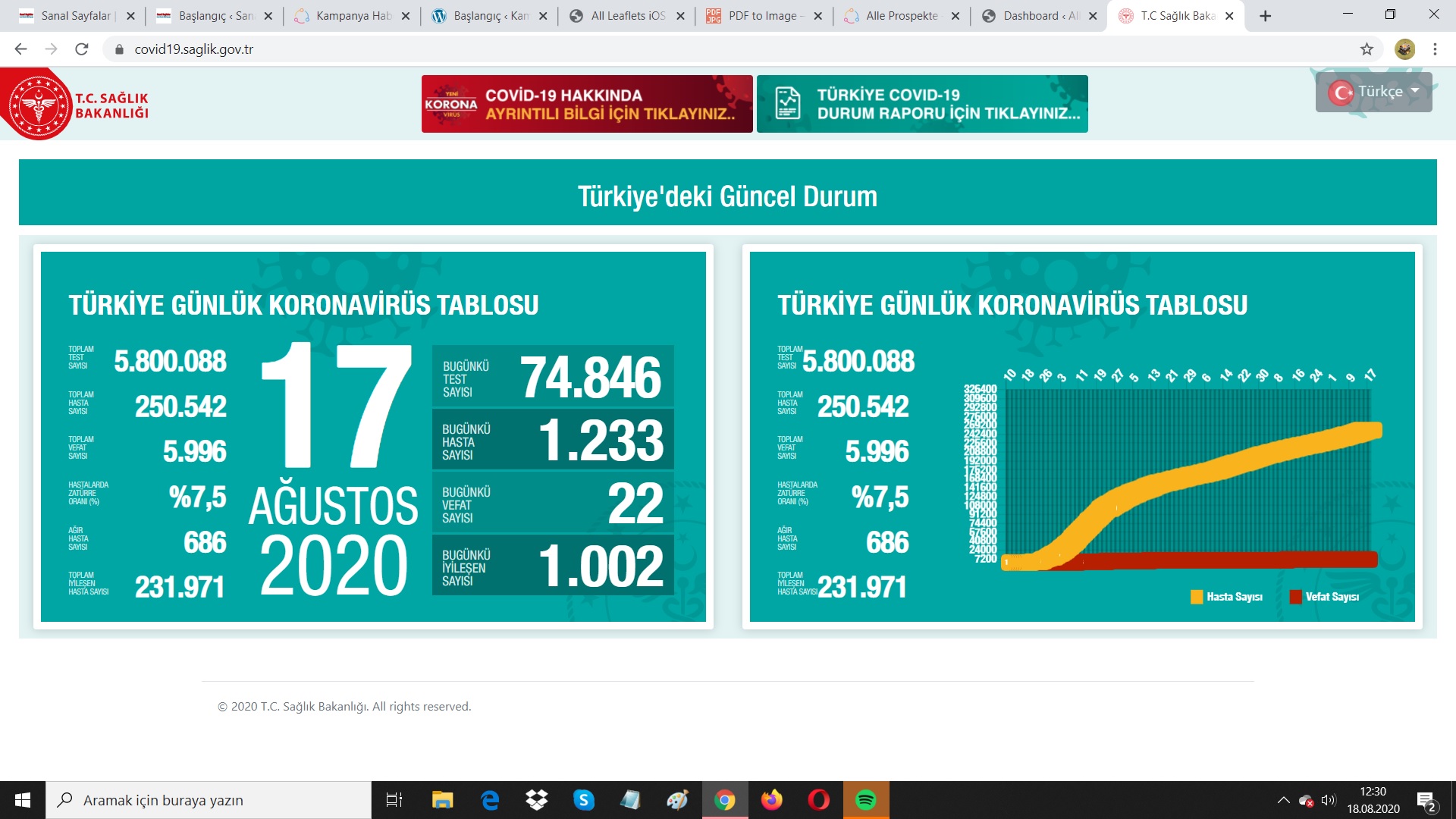Image resolution: width=1456 pixels, height=819 pixels.
Task: Open Türkiye COVID-19 Durum Raporu banner
Action: 922,104
